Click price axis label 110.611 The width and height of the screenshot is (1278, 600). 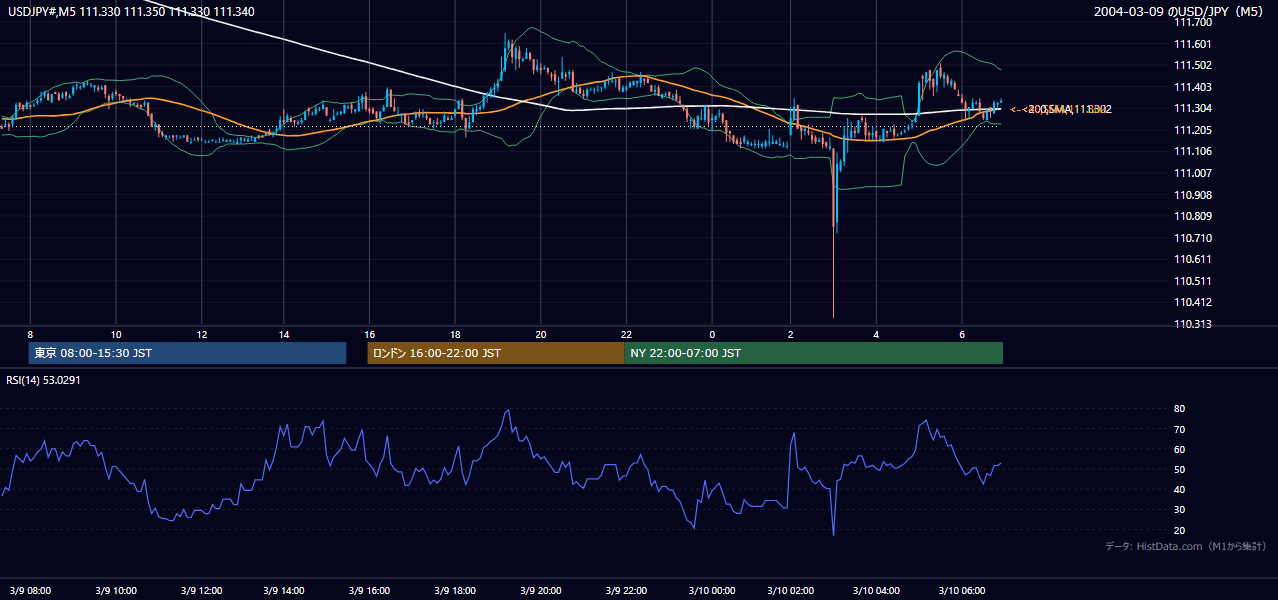(1192, 259)
